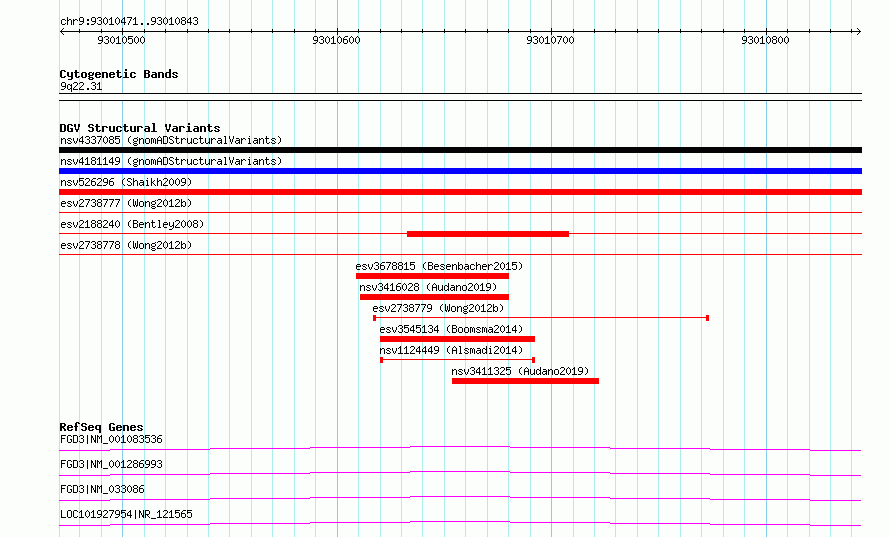This screenshot has width=890, height=537.
Task: Select the nsv1124449 Alsmadi2014 variant line
Action: [457, 360]
